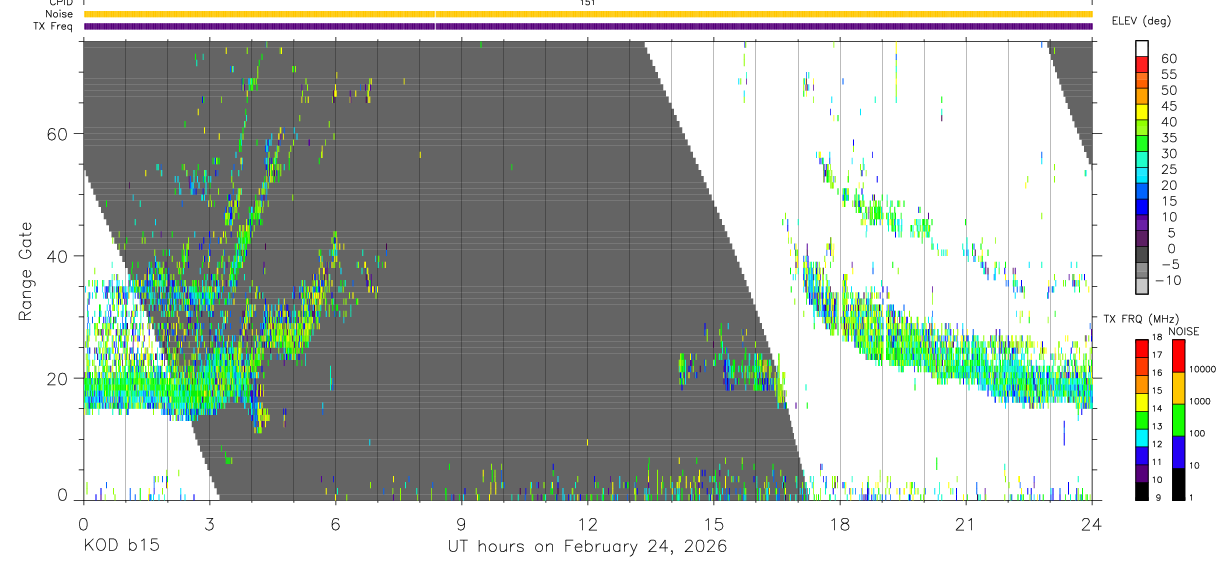Image resolution: width=1228 pixels, height=567 pixels.
Task: Click NOISE legend value '10000'
Action: tap(1202, 369)
